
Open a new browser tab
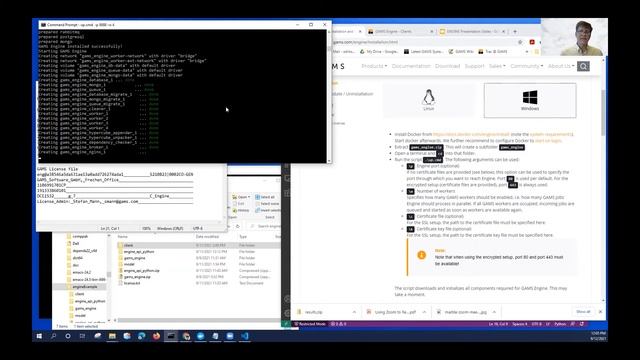(x=515, y=31)
